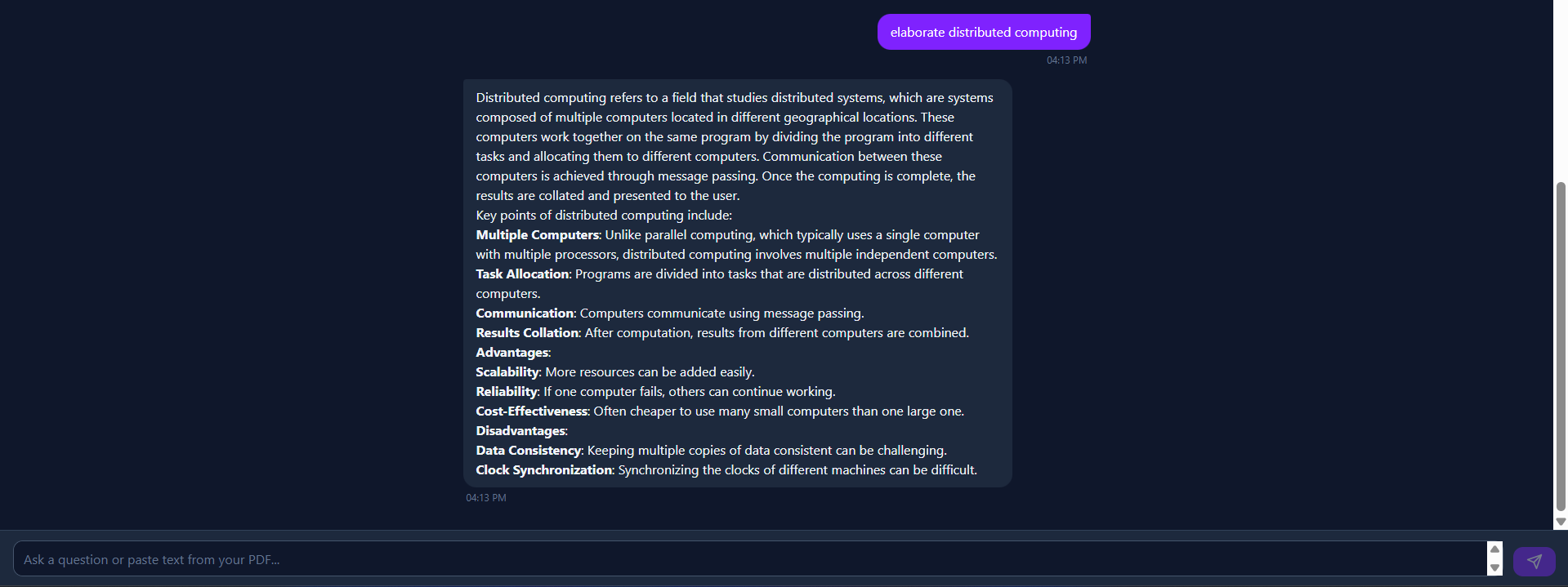Click the bold 'Scalability' label

pos(507,372)
